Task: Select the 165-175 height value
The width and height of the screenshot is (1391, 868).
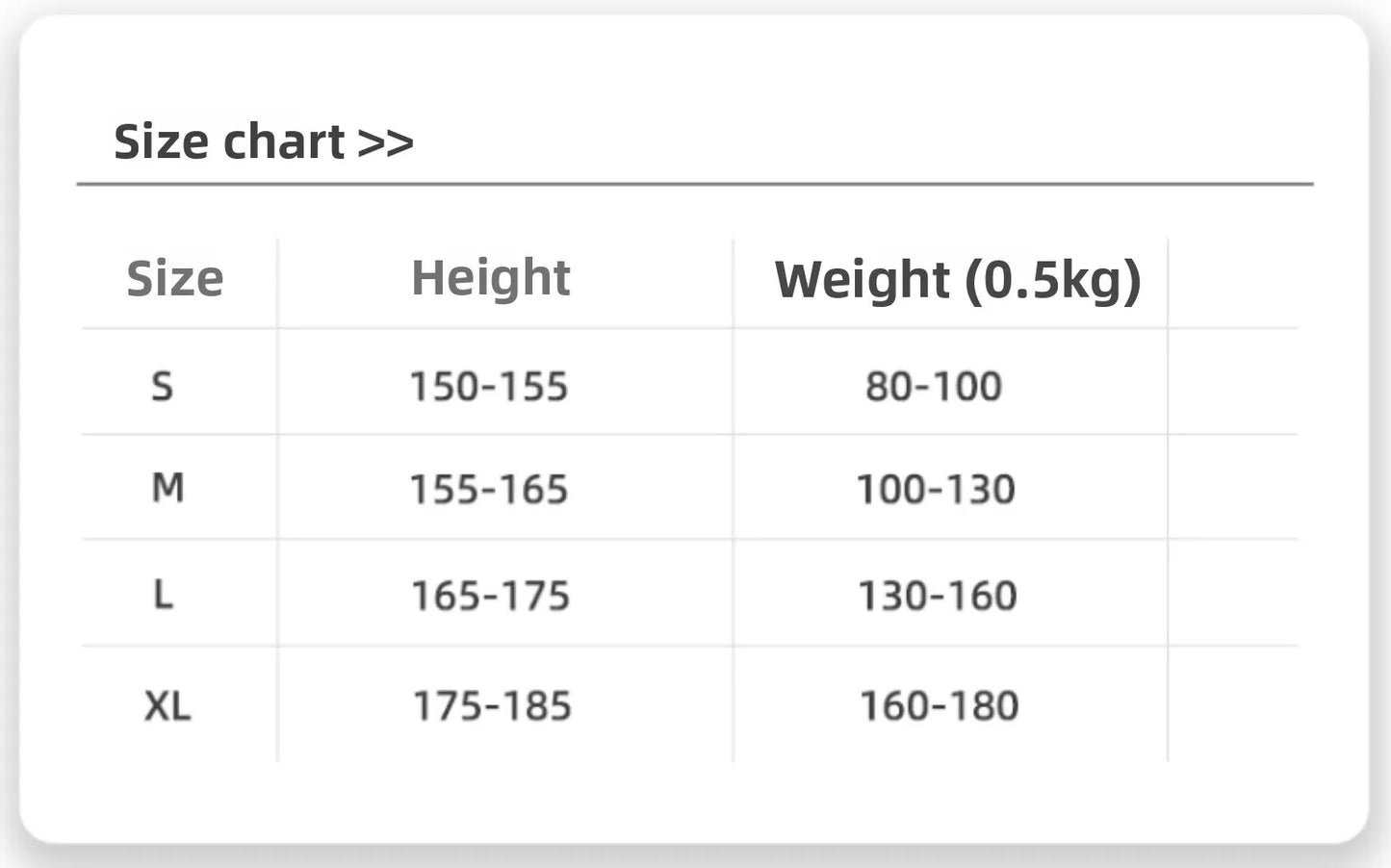Action: coord(491,596)
